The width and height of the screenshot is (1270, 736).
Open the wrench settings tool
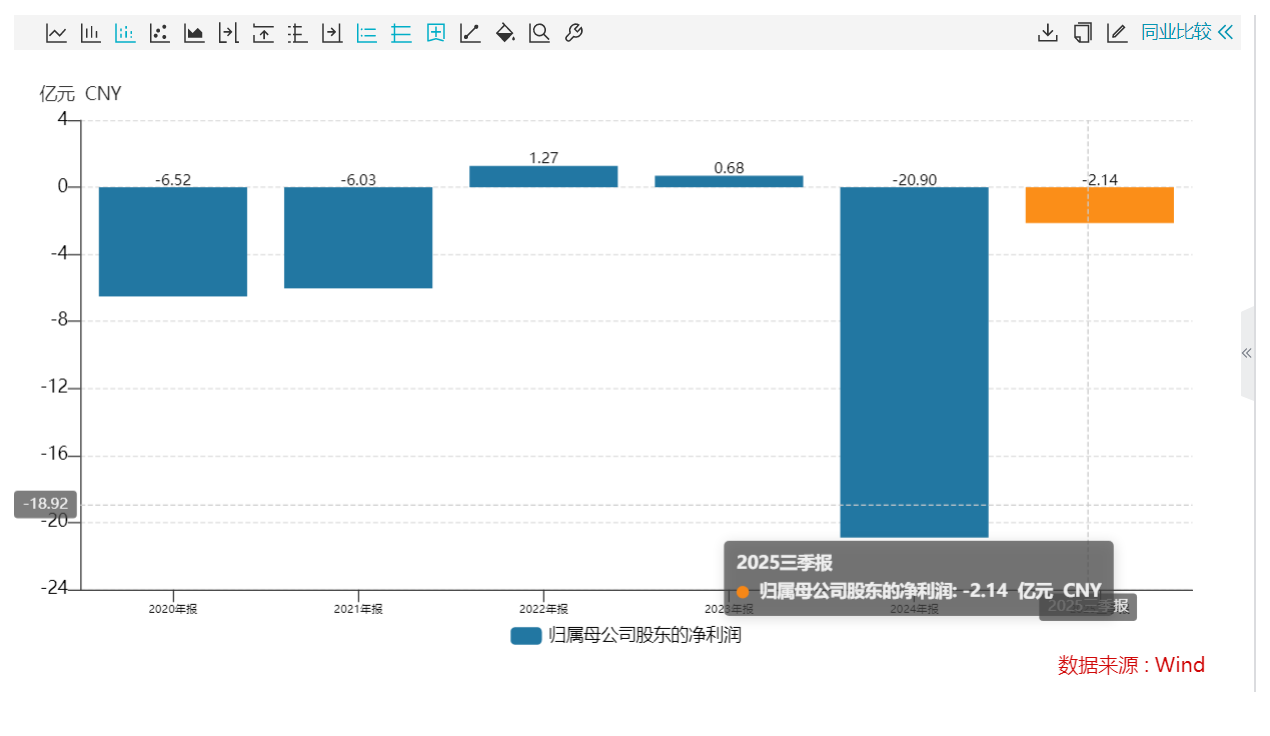click(x=574, y=33)
